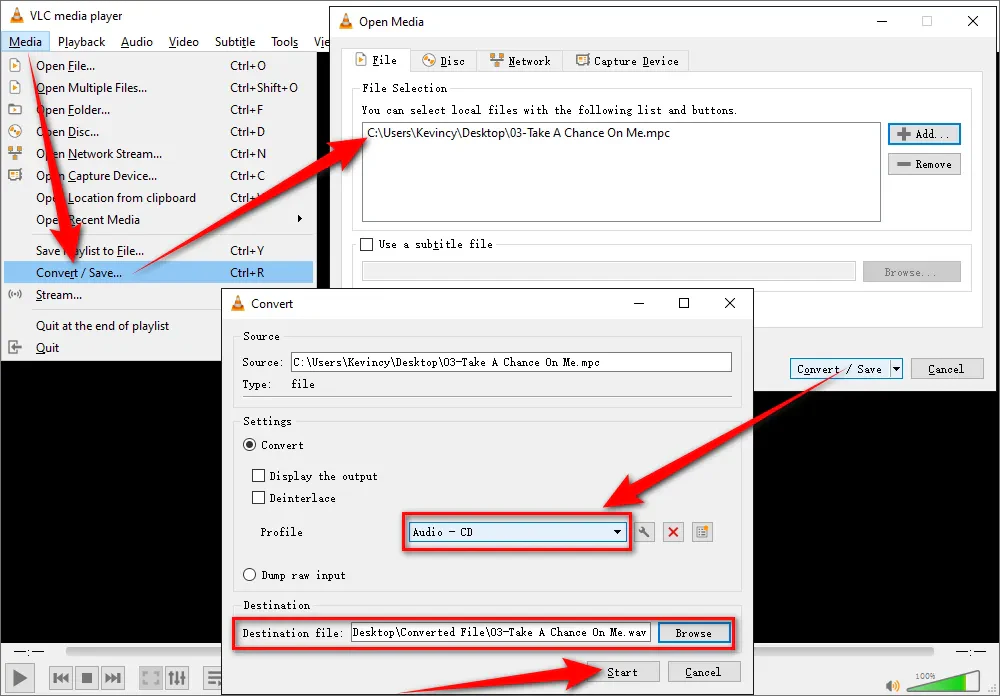Viewport: 1000px width, 696px height.
Task: Check Use a subtitle file
Action: point(367,244)
